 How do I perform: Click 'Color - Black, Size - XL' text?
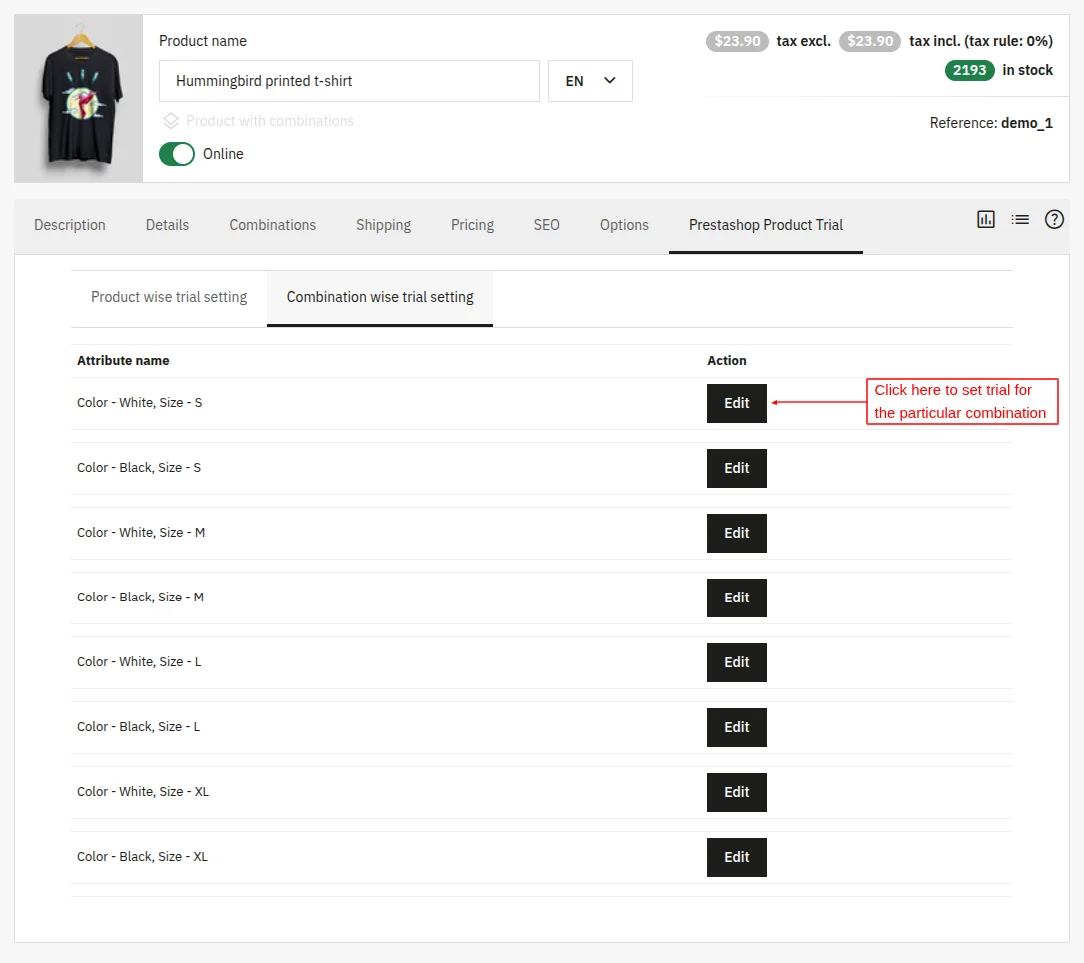tap(142, 857)
